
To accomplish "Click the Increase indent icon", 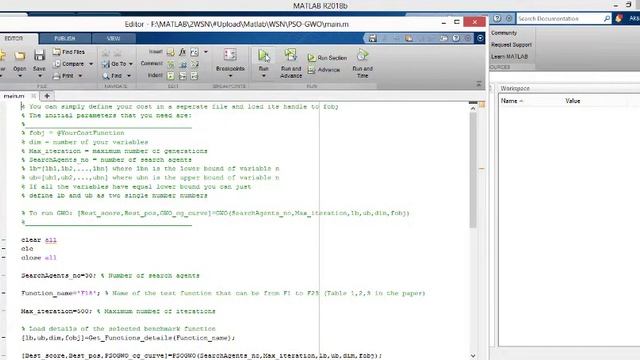I will point(182,76).
